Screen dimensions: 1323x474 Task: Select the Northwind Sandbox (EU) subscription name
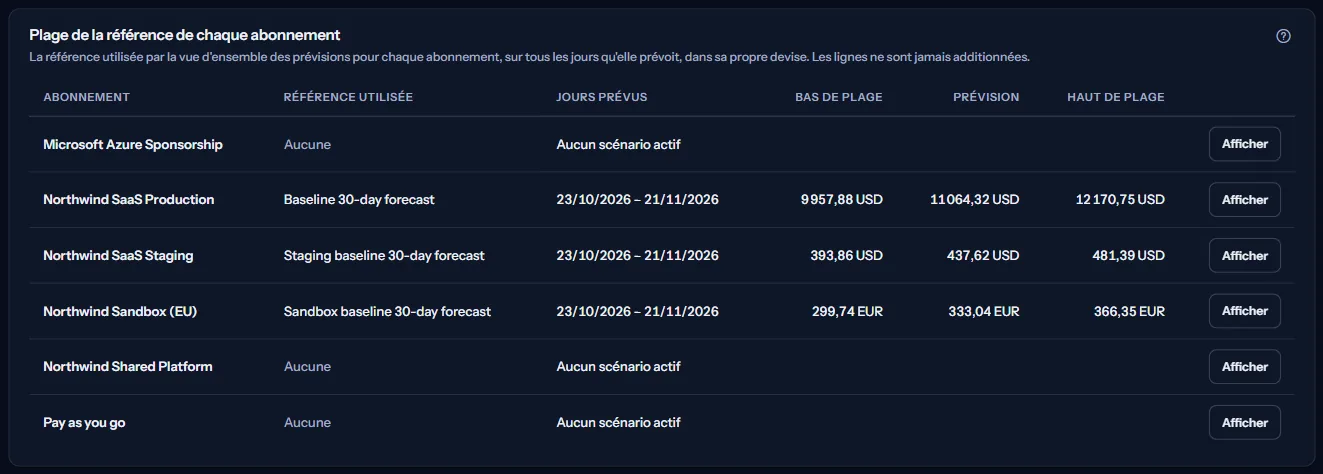click(120, 311)
